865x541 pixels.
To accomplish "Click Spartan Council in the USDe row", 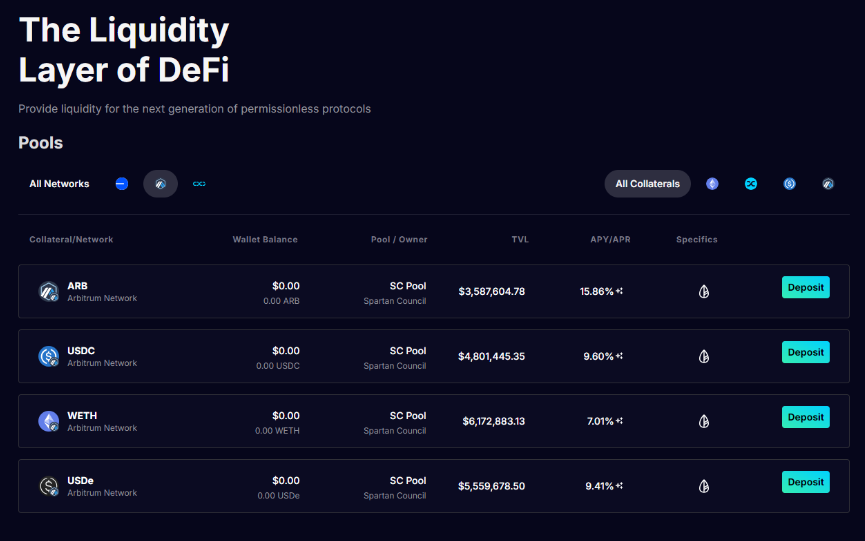I will 395,496.
